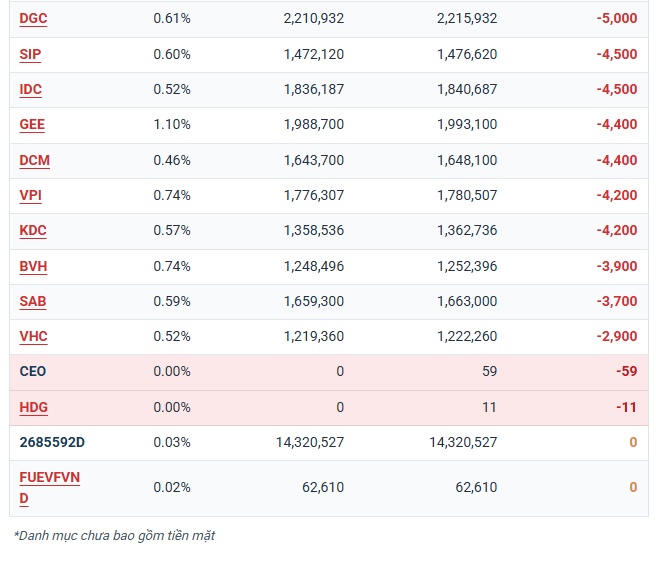Open the SAB ticker link
656x562 pixels.
pyautogui.click(x=33, y=302)
